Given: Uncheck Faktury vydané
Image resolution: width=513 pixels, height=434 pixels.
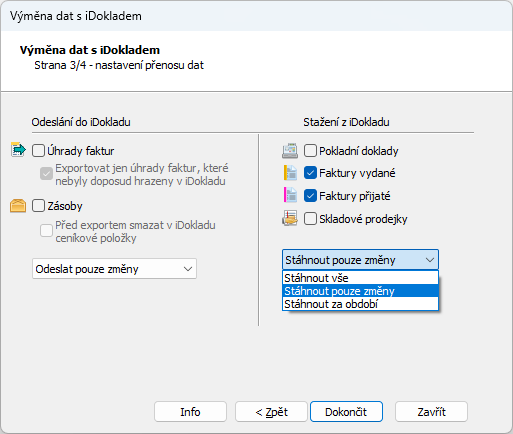Looking at the screenshot, I should [x=310, y=173].
